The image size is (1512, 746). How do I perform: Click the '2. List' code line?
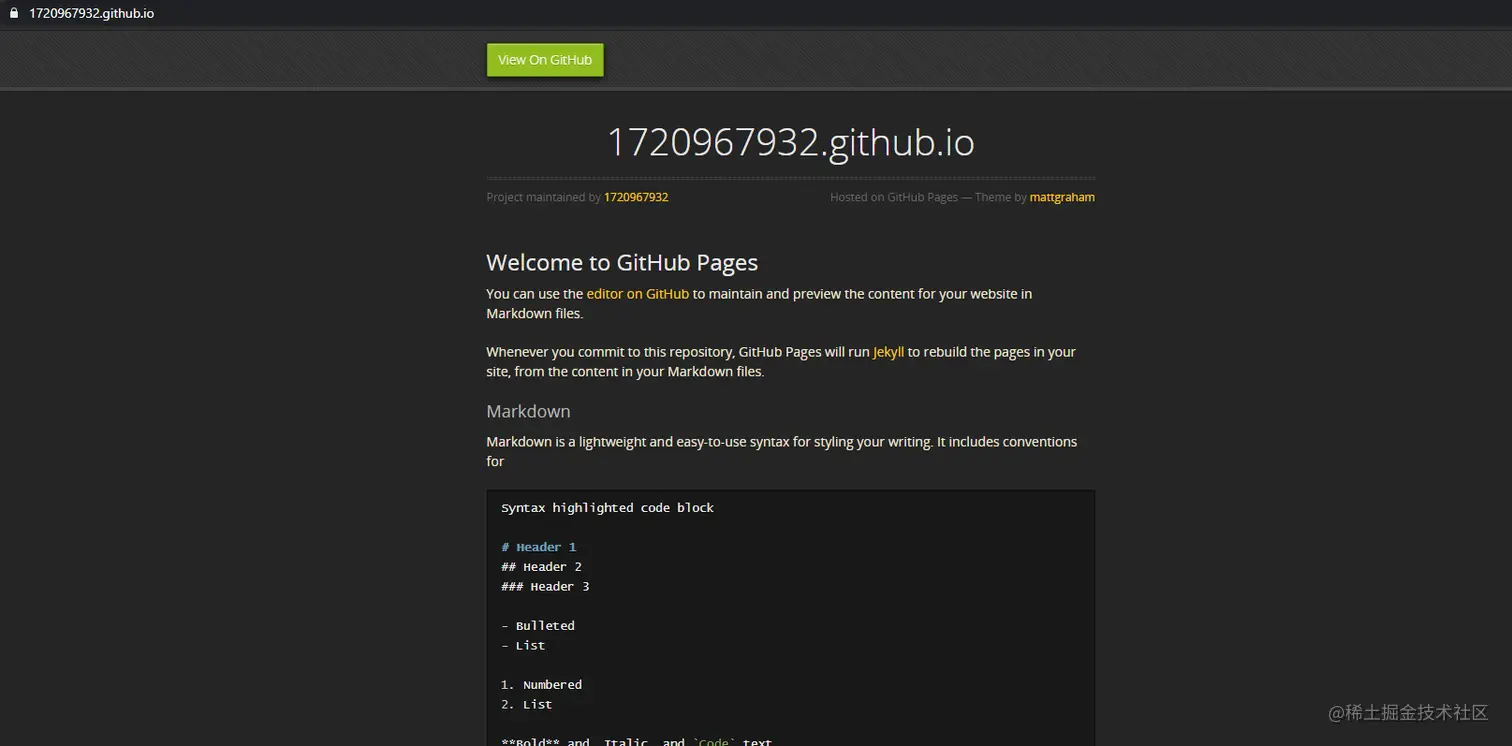(527, 705)
